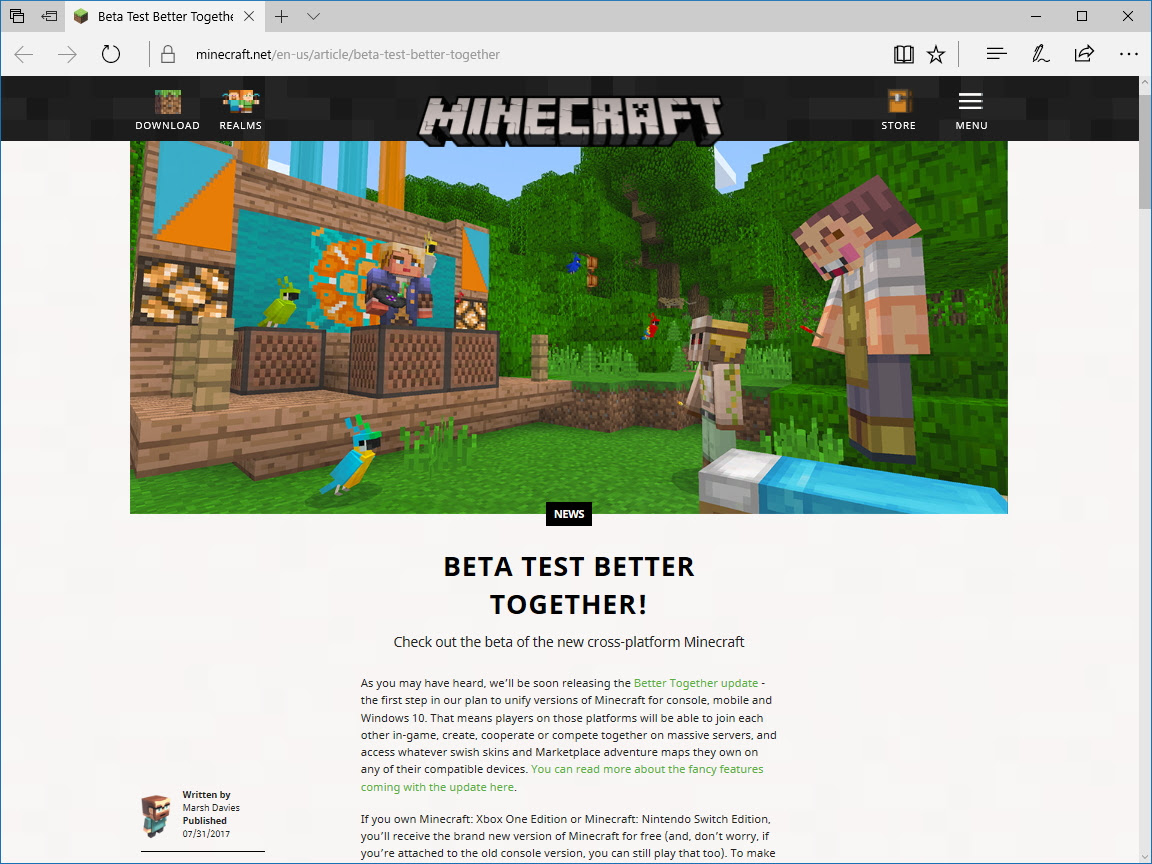Click the set these tabs aside icon
1152x864 pixels.
pos(49,15)
